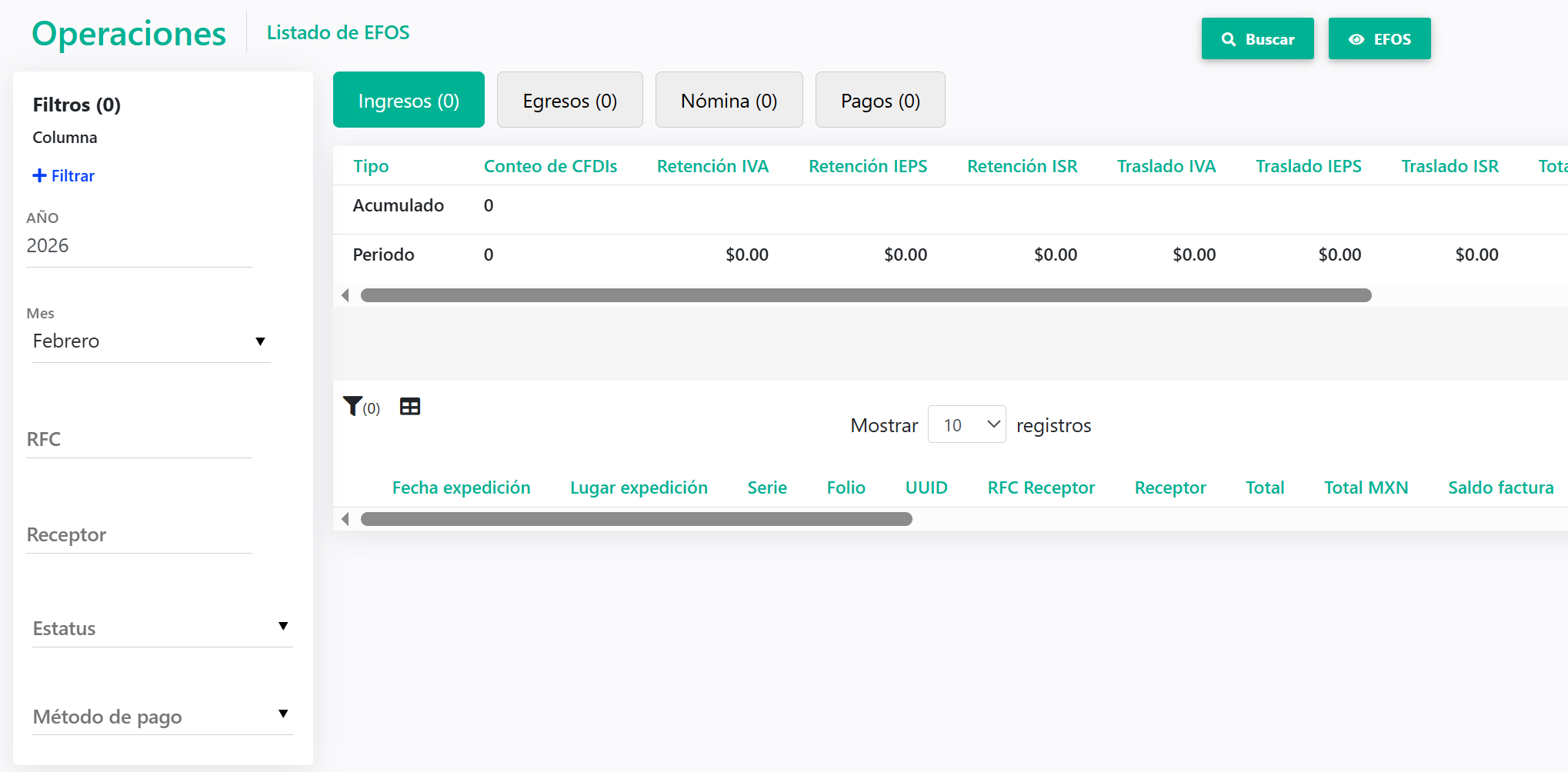Click the Filtrar link in Filtros panel
1568x772 pixels.
(x=71, y=175)
